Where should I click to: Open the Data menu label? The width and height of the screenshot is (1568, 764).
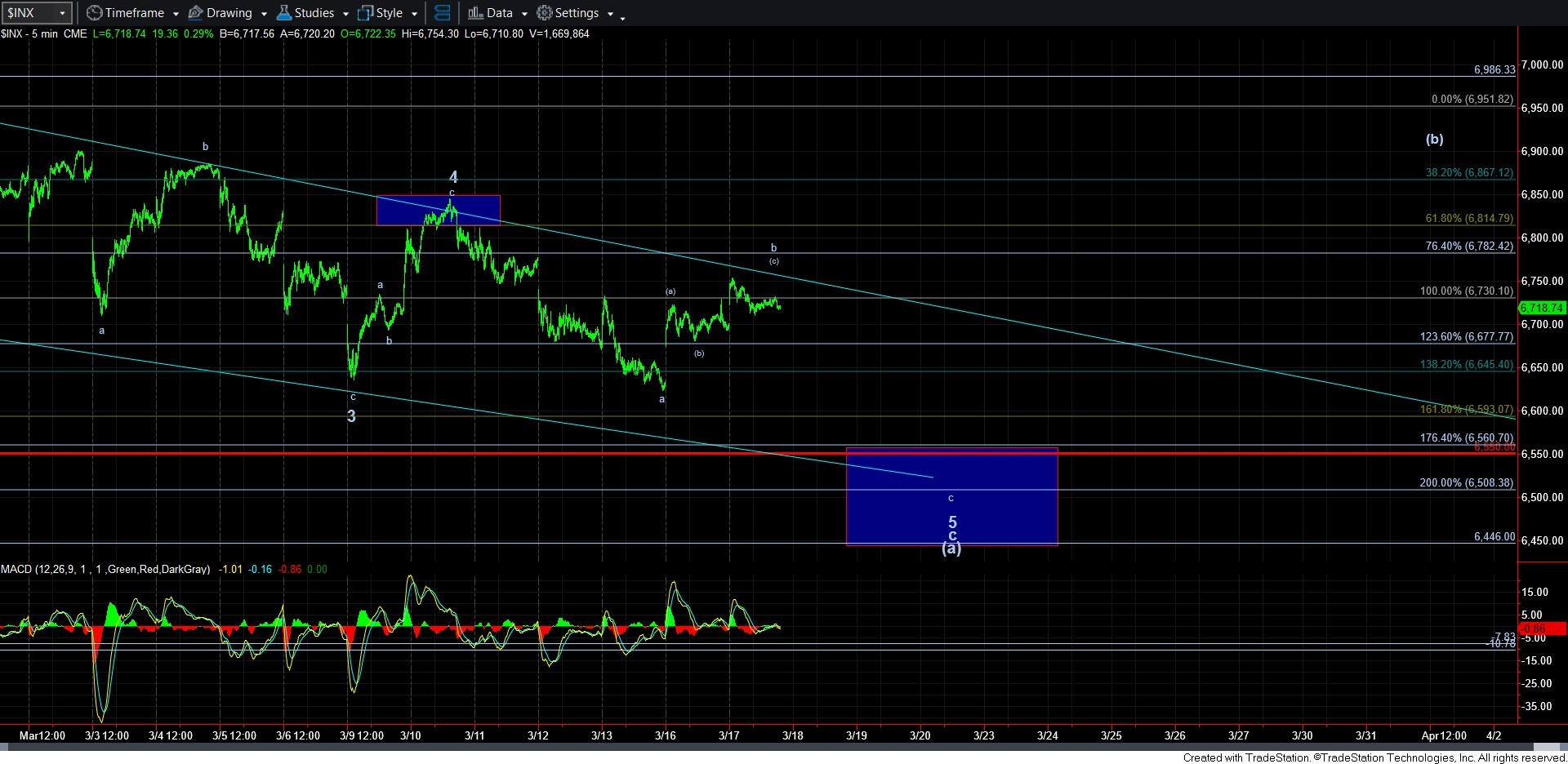click(499, 13)
